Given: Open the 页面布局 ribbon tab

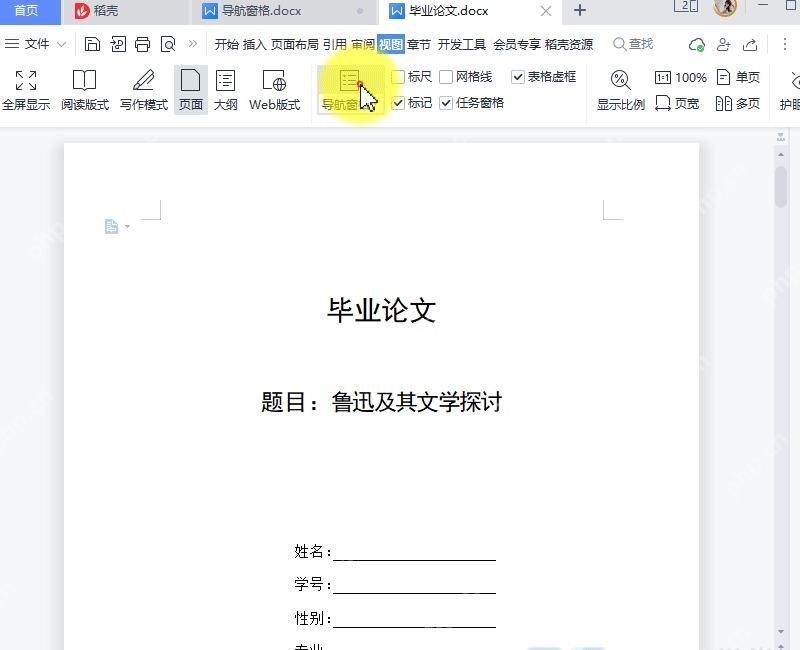Looking at the screenshot, I should tap(294, 44).
